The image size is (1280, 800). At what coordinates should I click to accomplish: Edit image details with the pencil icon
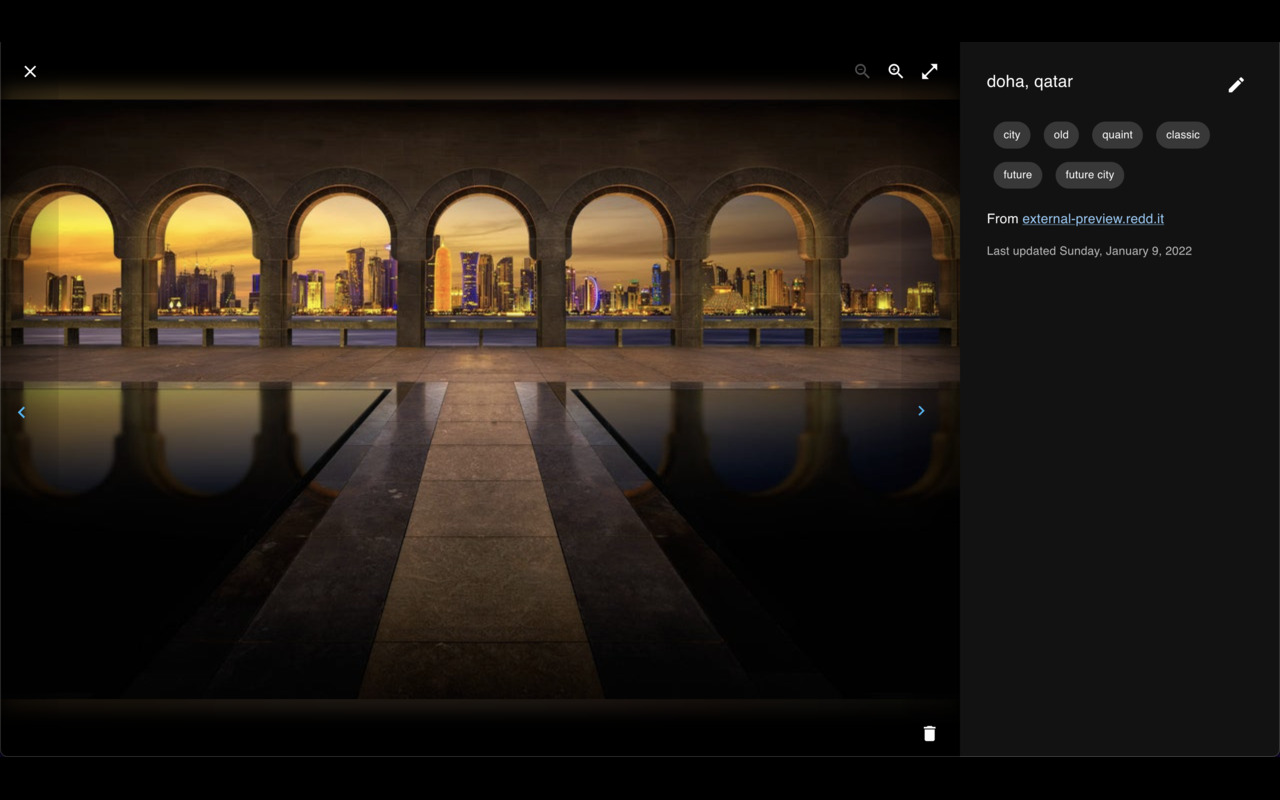click(x=1236, y=85)
